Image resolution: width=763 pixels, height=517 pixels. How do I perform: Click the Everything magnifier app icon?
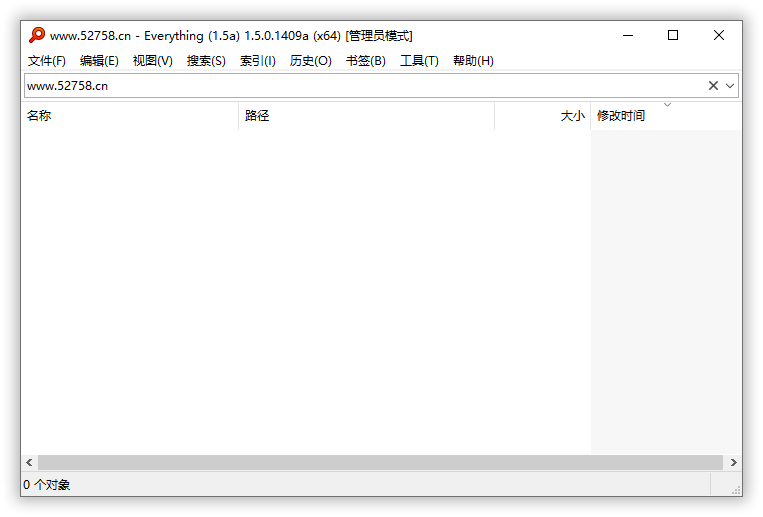36,35
